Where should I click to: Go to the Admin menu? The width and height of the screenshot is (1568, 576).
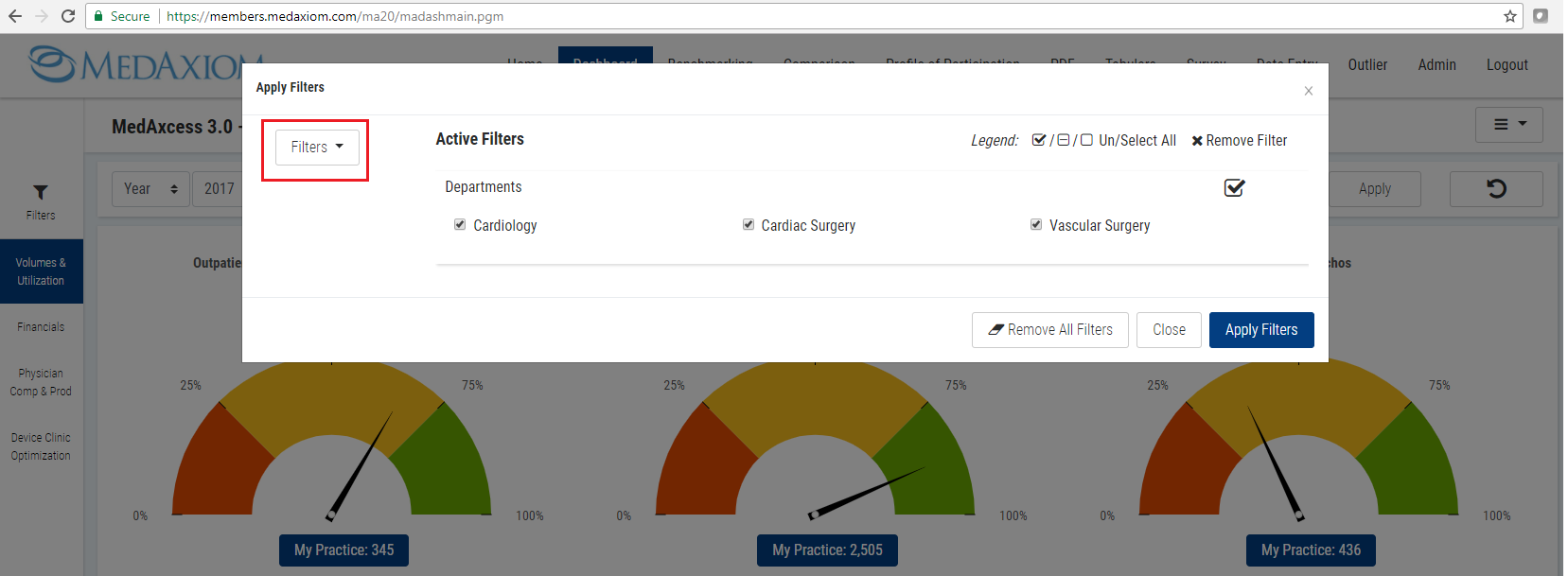click(x=1436, y=64)
